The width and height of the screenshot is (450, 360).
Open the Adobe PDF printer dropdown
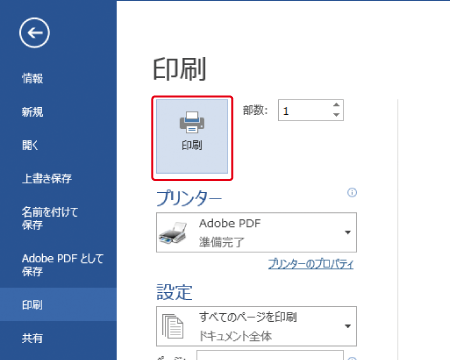coord(256,232)
